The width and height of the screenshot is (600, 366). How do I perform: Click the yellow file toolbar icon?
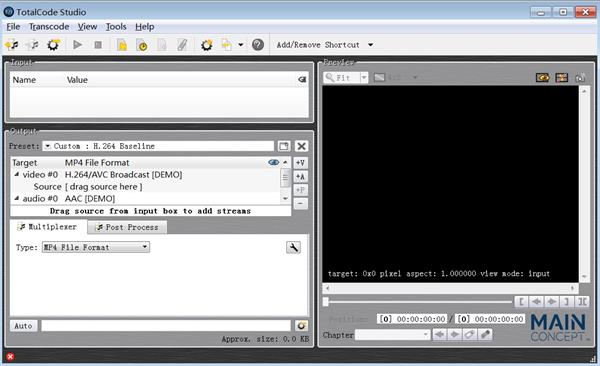point(122,45)
